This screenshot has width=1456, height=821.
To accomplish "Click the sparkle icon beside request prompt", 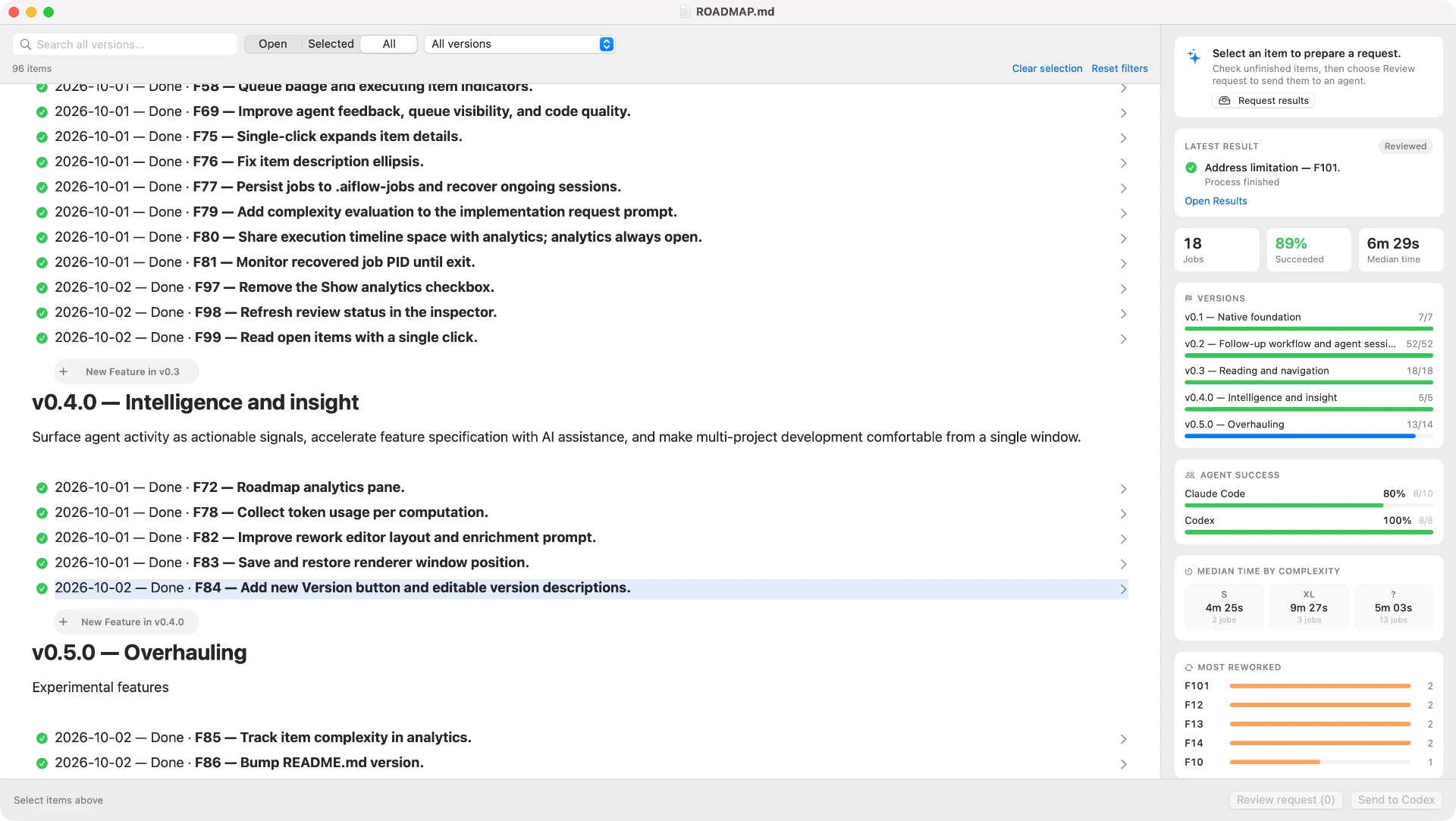I will tap(1194, 56).
